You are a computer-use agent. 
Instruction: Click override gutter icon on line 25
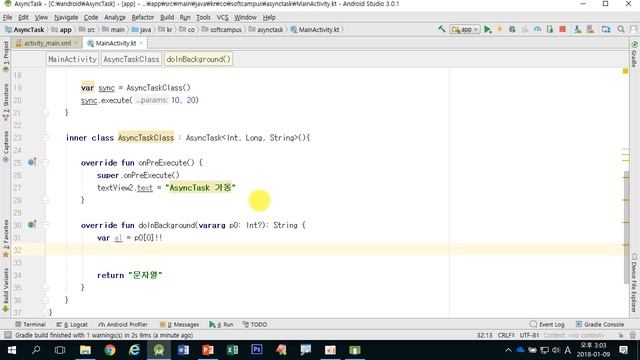coord(32,162)
